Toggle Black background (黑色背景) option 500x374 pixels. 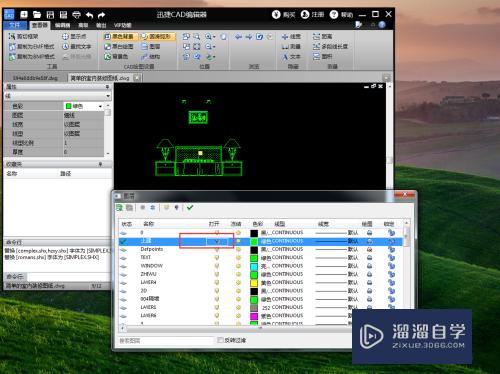(119, 36)
